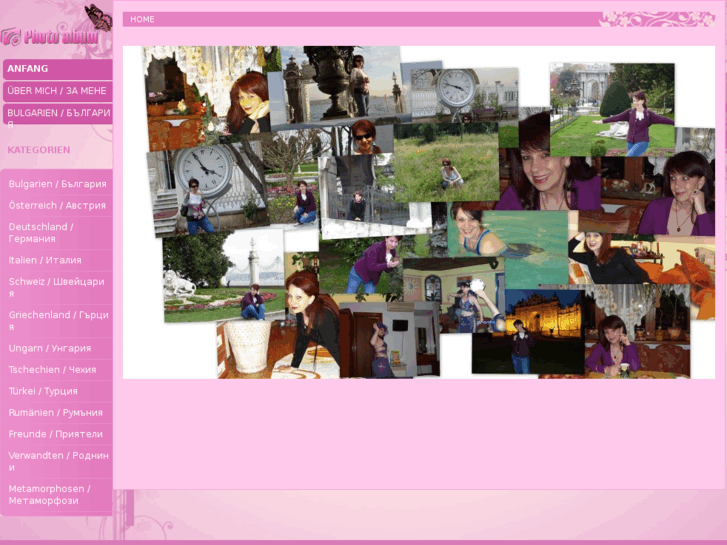The image size is (727, 545).
Task: Open Schweiz / Швейцария category
Action: point(57,288)
